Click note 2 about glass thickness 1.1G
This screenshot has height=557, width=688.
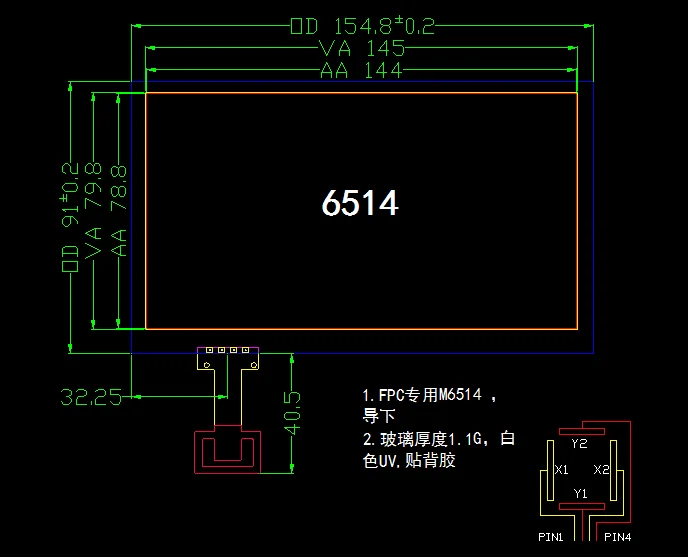pos(439,449)
